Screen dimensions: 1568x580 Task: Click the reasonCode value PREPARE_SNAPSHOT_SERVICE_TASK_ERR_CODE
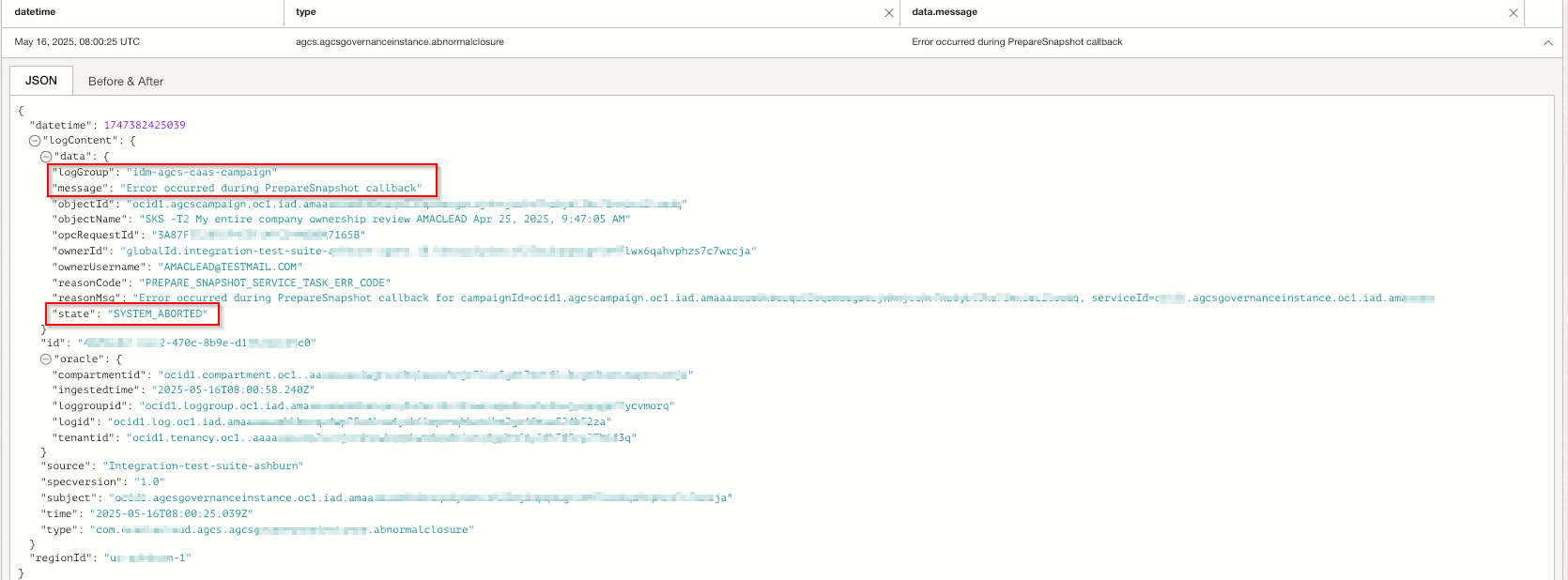pyautogui.click(x=265, y=282)
